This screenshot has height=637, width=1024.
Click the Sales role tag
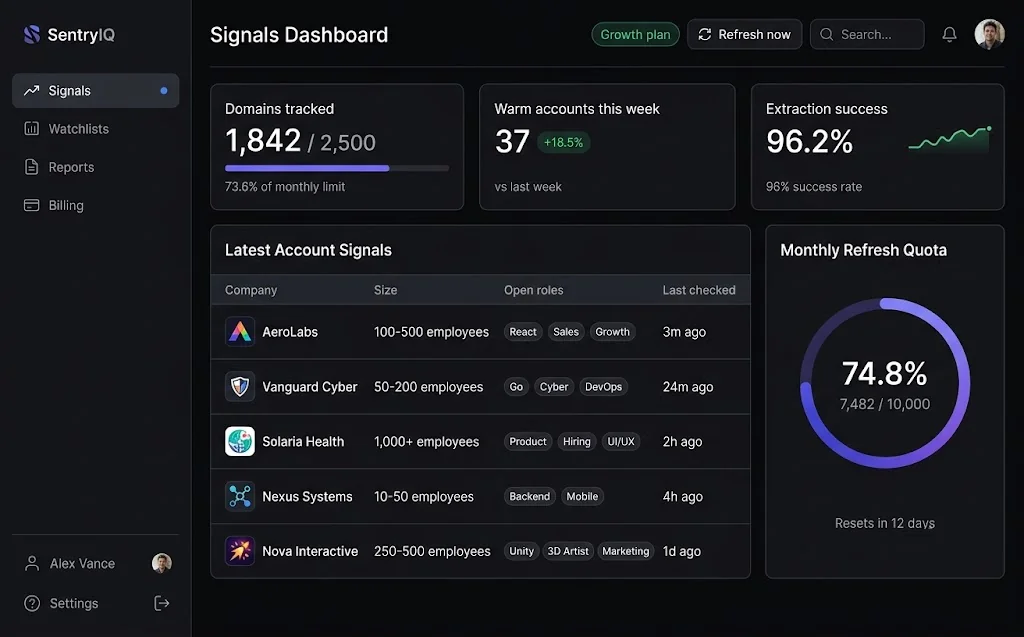[566, 332]
